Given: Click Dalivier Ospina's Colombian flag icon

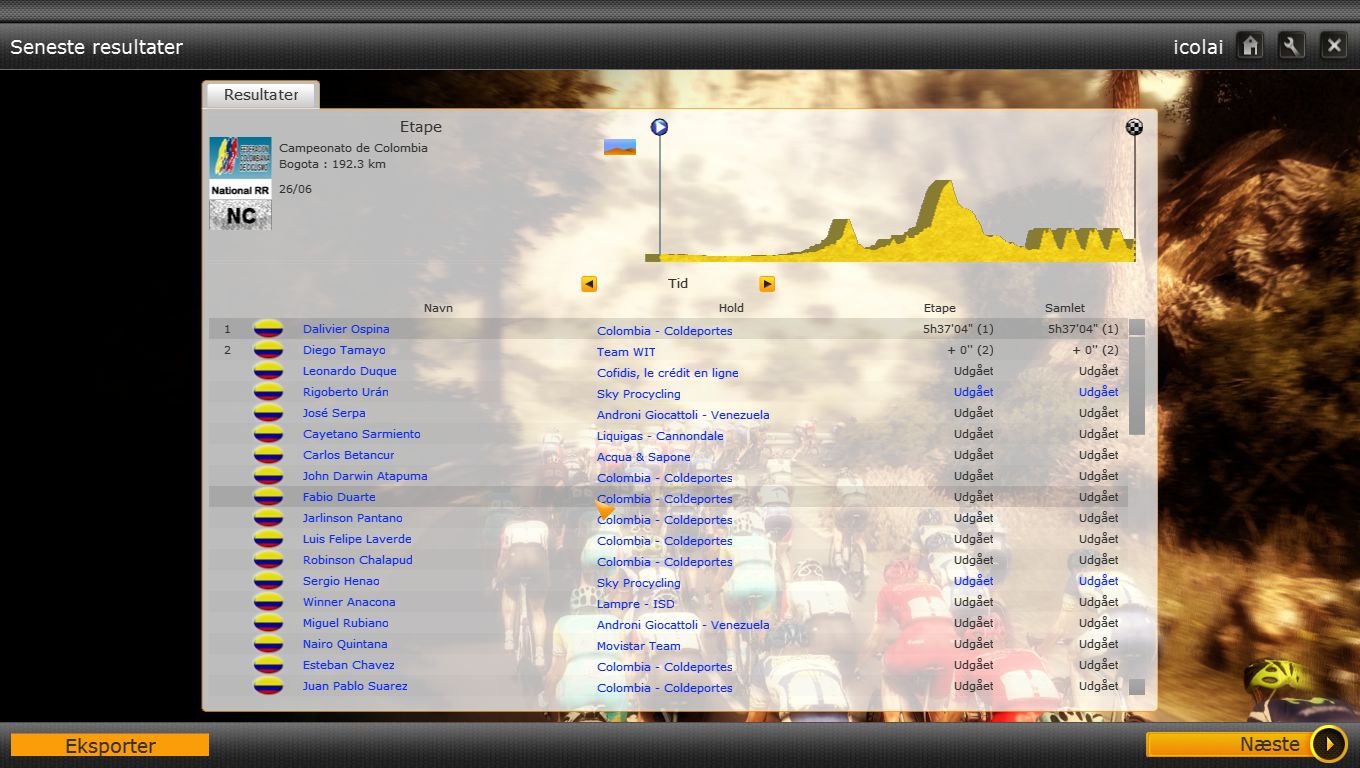Looking at the screenshot, I should point(268,329).
